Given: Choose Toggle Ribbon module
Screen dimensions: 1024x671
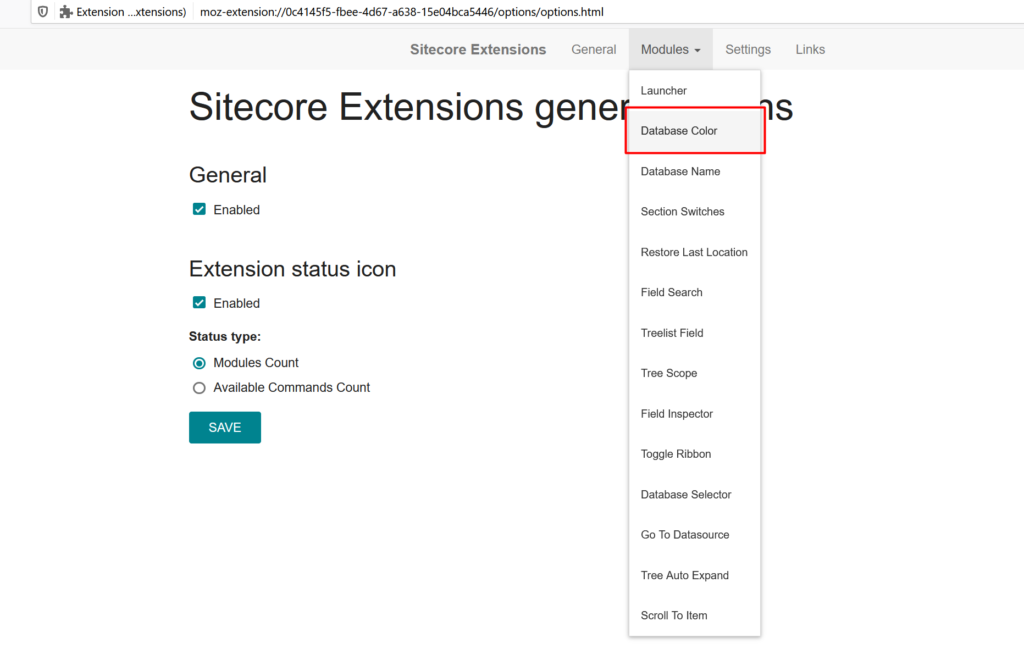Looking at the screenshot, I should [x=694, y=454].
